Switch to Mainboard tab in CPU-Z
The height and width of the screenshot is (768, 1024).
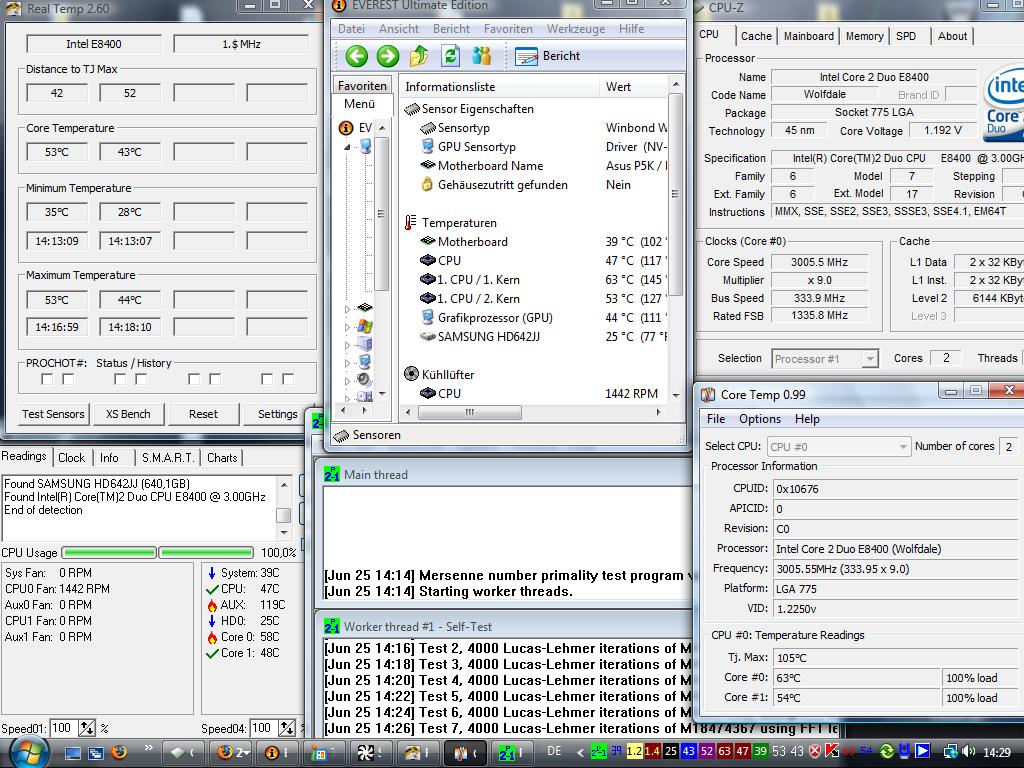(x=808, y=37)
